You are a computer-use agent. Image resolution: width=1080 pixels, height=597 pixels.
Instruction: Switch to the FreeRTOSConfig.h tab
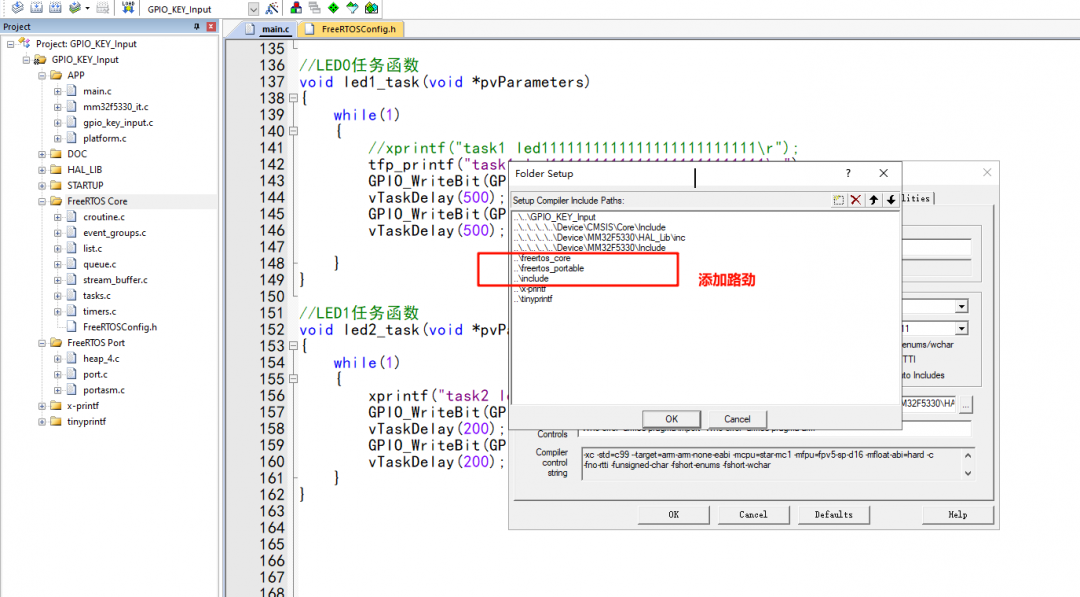360,29
